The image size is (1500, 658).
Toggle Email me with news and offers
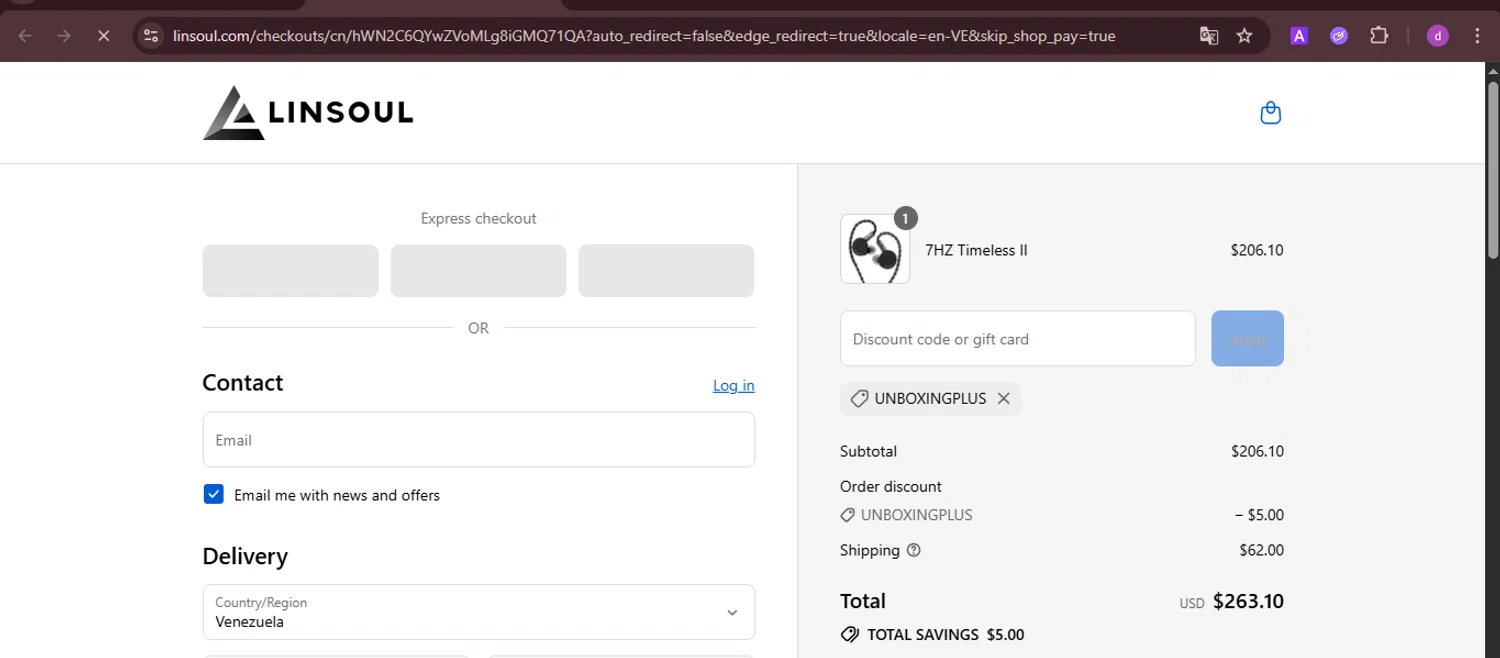point(214,494)
